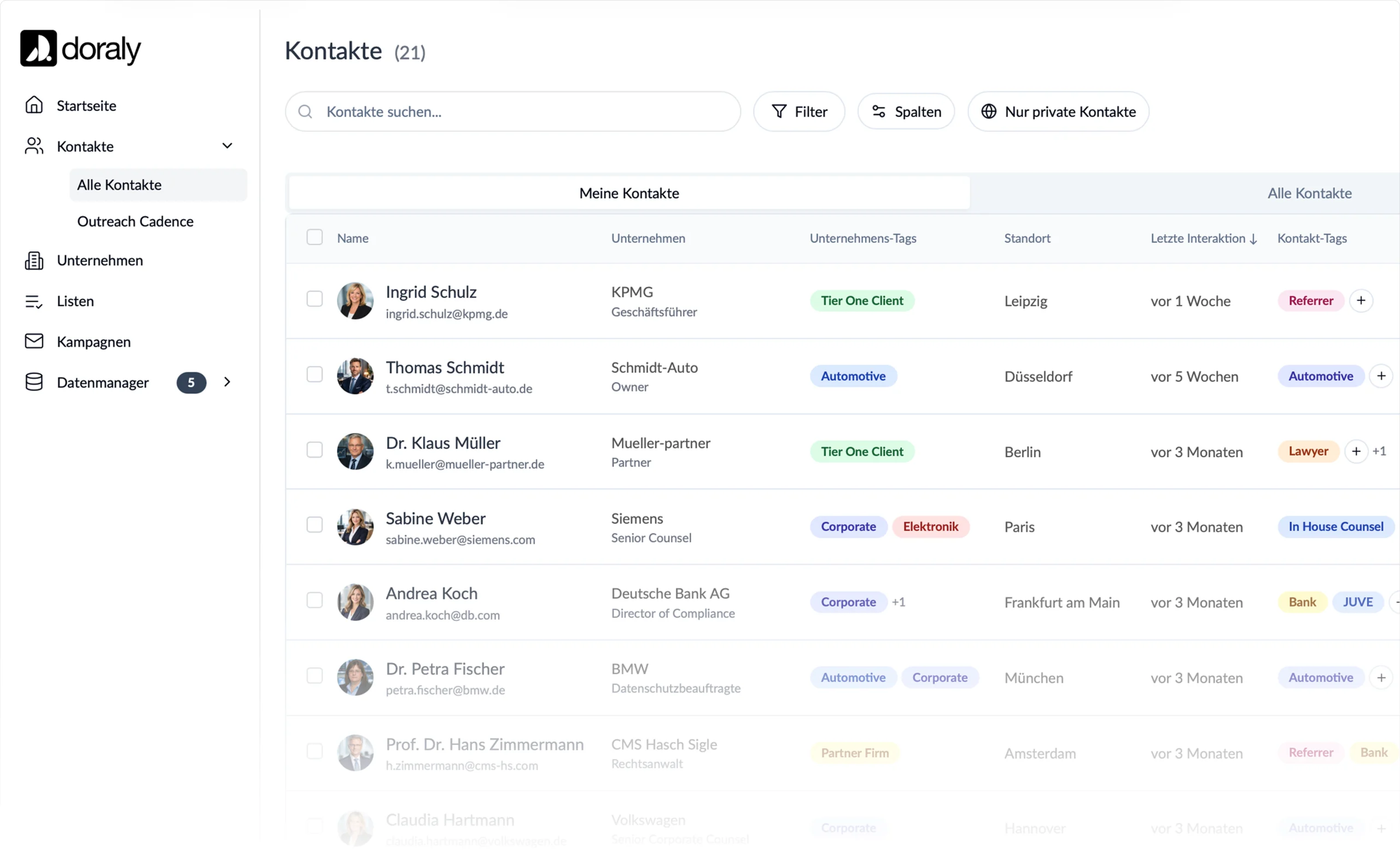Open the Filter options
Viewport: 1400px width, 864px height.
(799, 112)
